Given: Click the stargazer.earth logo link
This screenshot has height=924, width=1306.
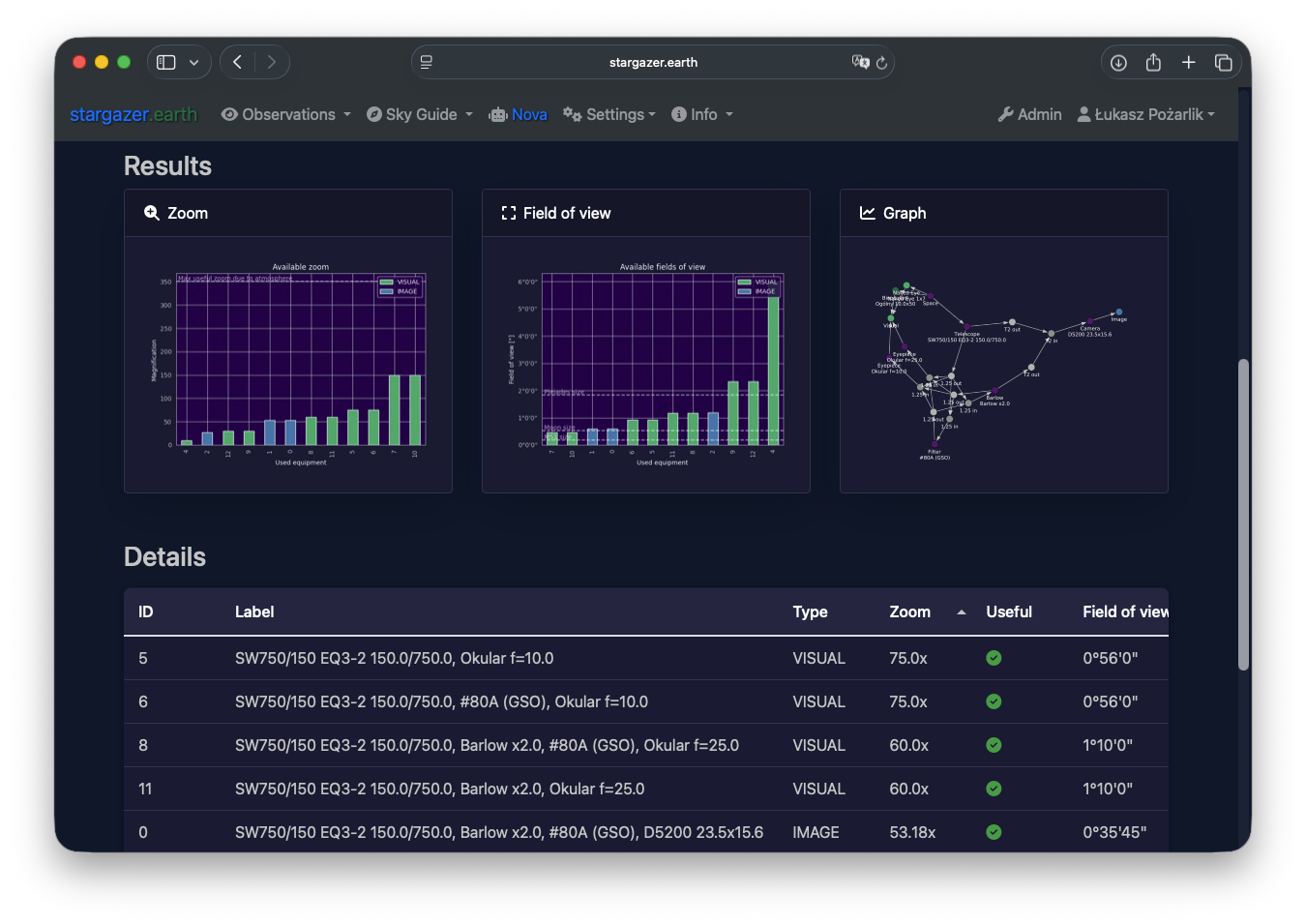Looking at the screenshot, I should 134,114.
